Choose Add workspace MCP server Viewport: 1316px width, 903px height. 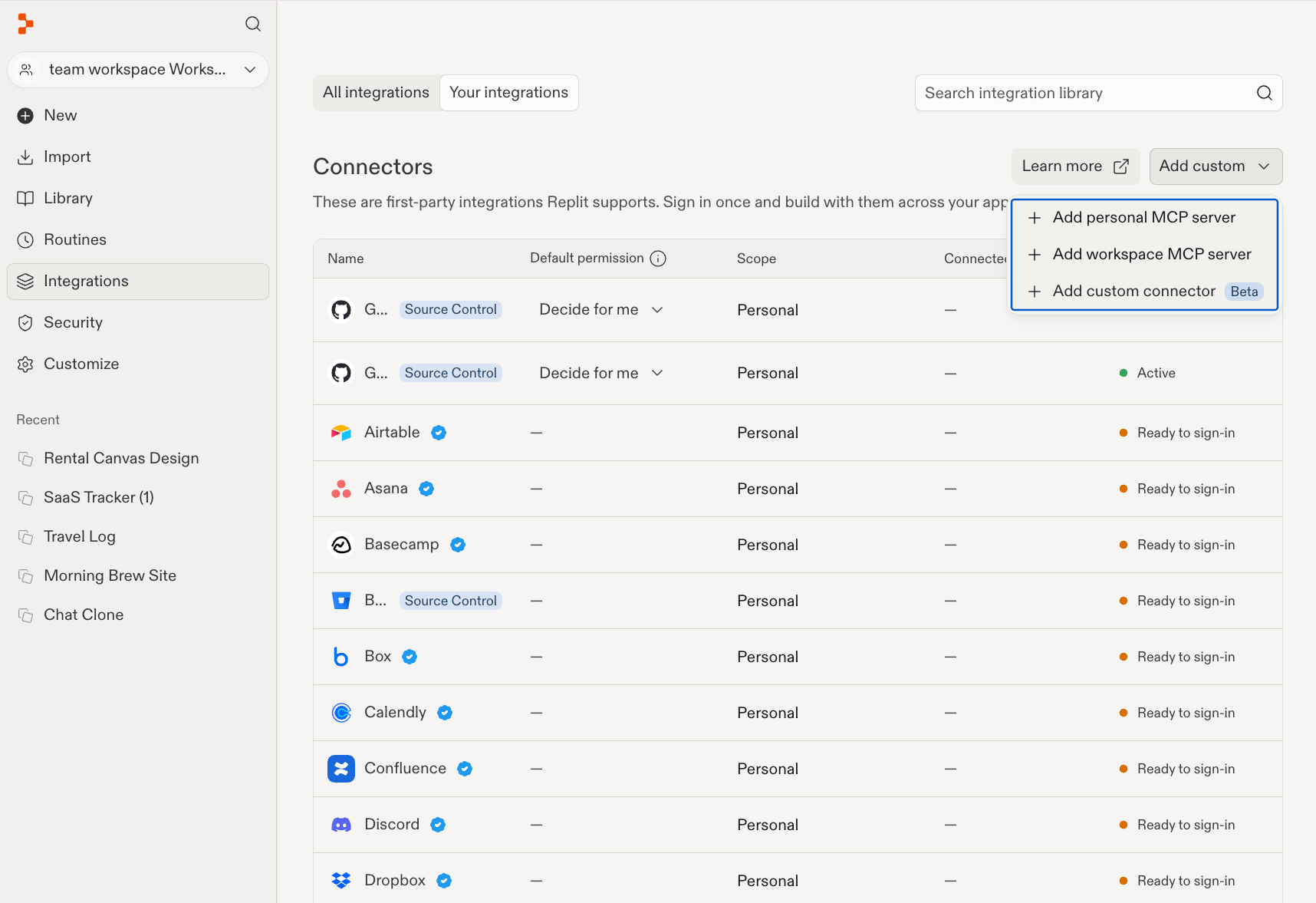coord(1144,255)
